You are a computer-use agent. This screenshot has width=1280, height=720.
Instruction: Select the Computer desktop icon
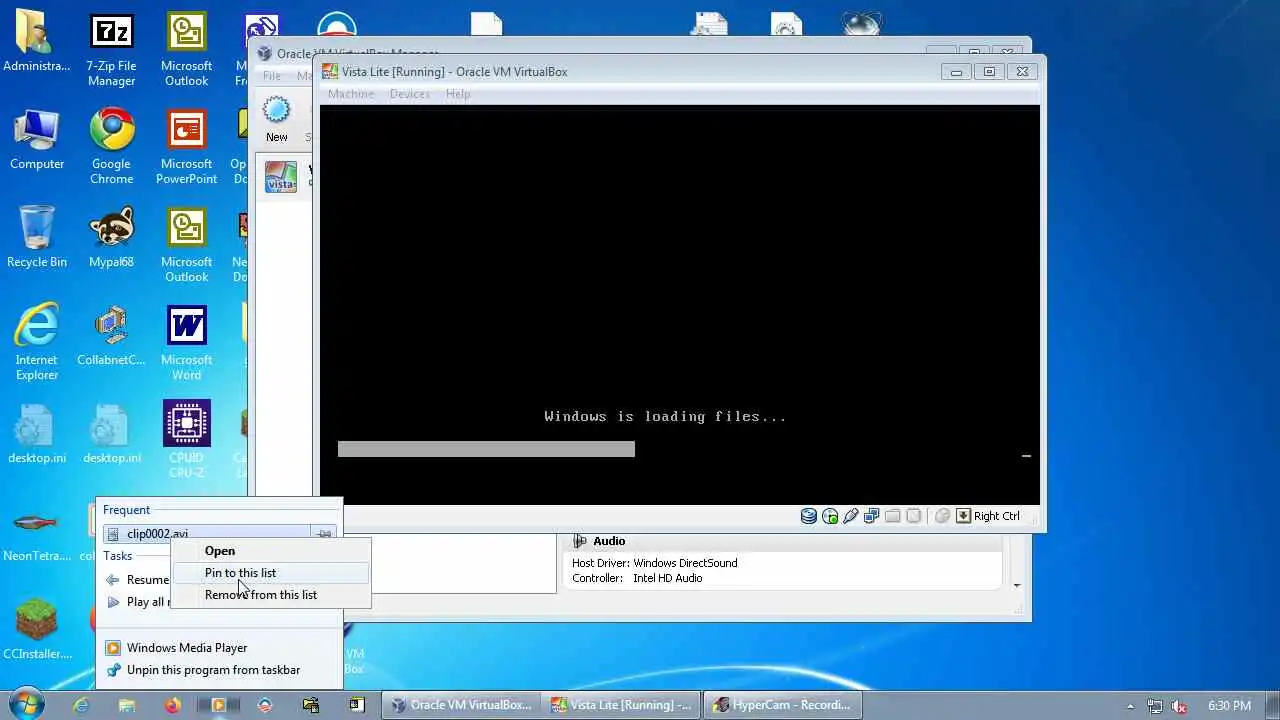37,140
